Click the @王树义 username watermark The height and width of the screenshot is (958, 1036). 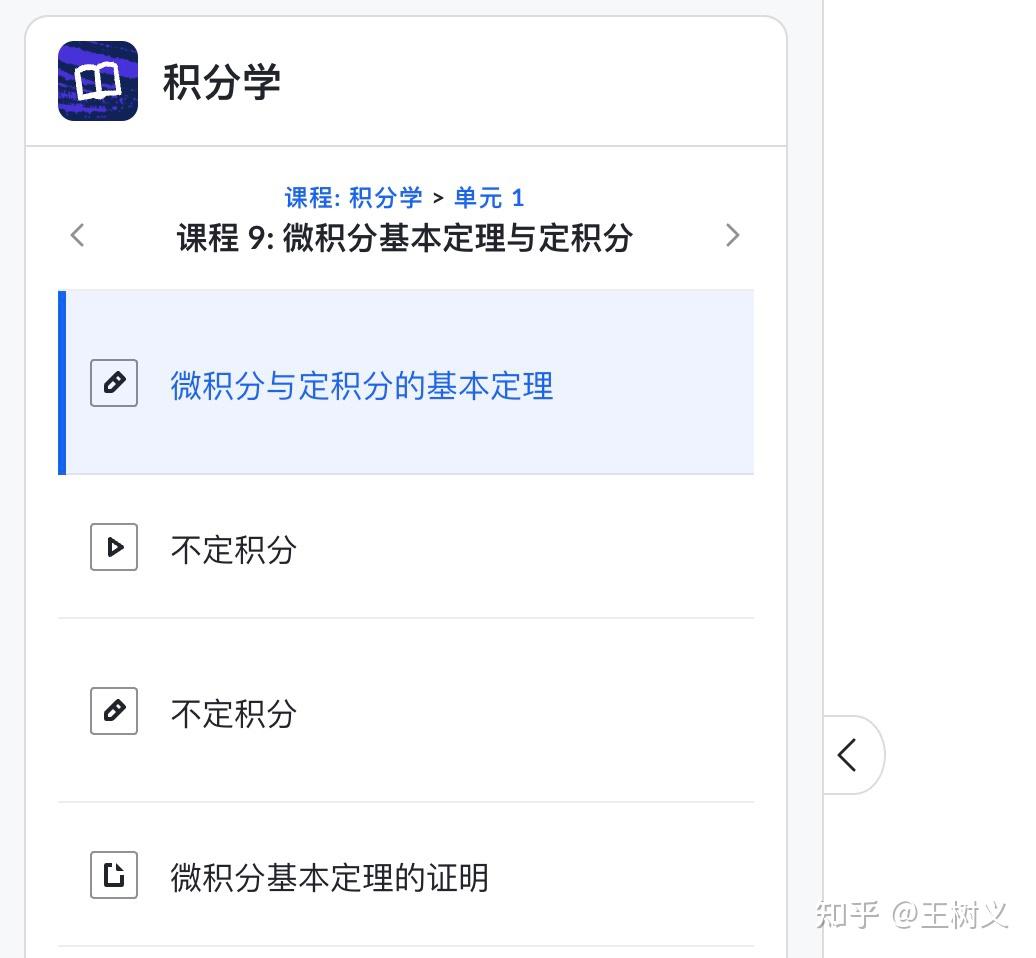point(949,914)
